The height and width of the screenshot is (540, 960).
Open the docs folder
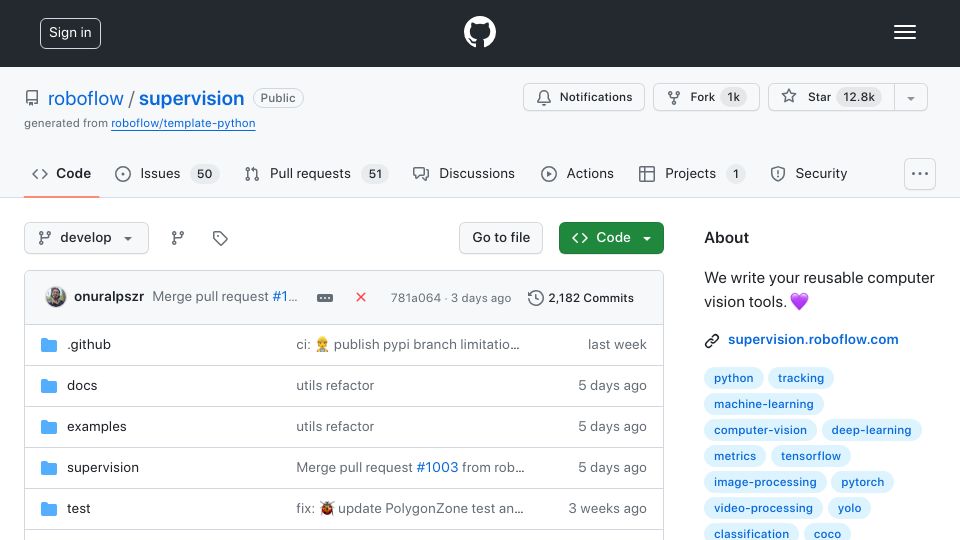coord(82,386)
